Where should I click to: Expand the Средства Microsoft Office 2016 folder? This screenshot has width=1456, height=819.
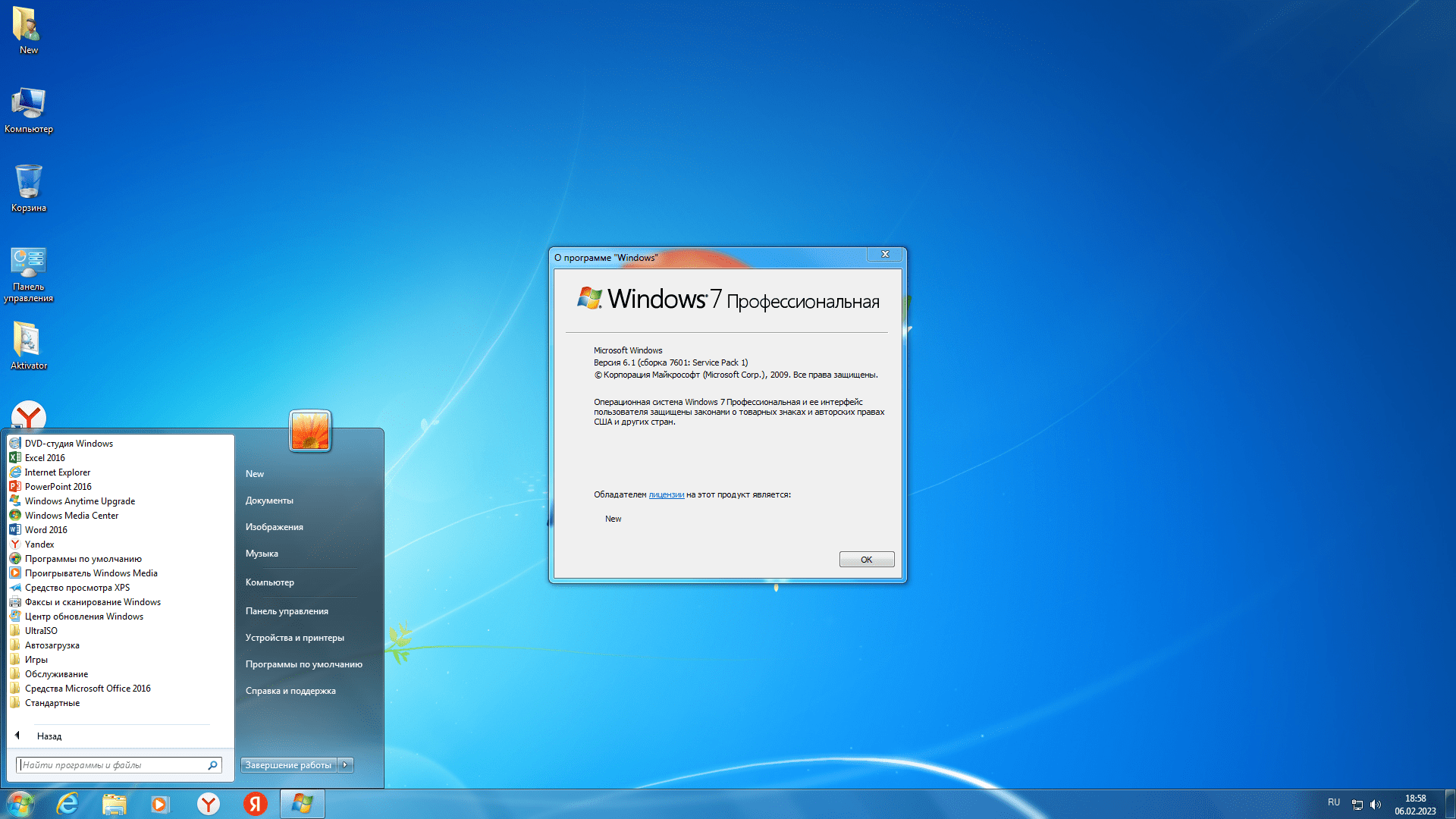tap(87, 689)
